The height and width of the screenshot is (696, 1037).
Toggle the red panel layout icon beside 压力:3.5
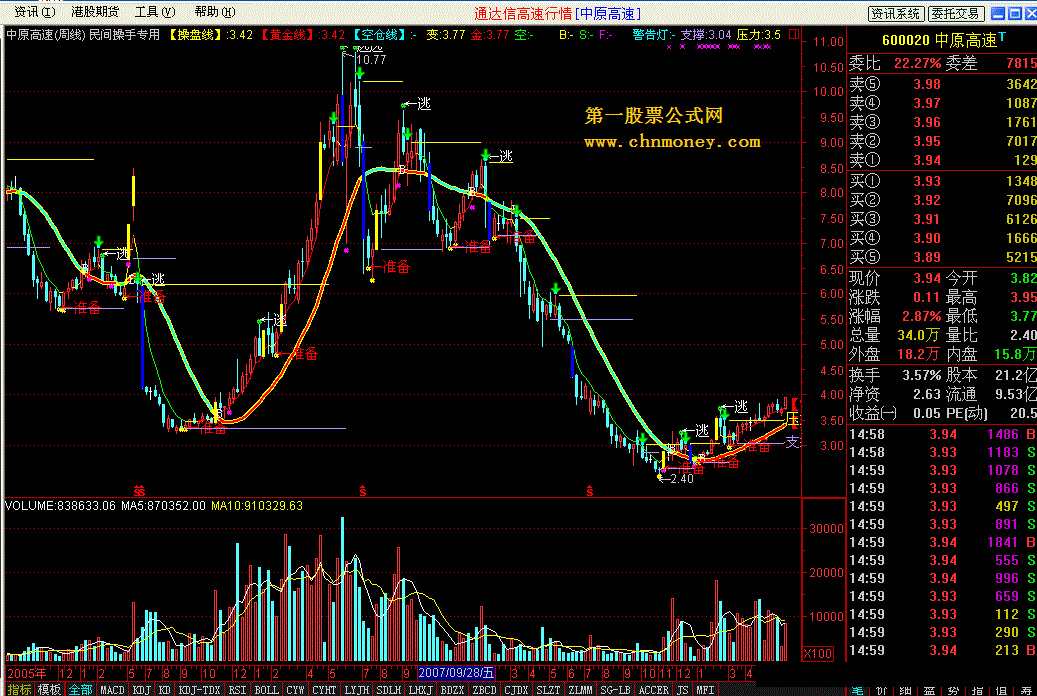[x=794, y=34]
